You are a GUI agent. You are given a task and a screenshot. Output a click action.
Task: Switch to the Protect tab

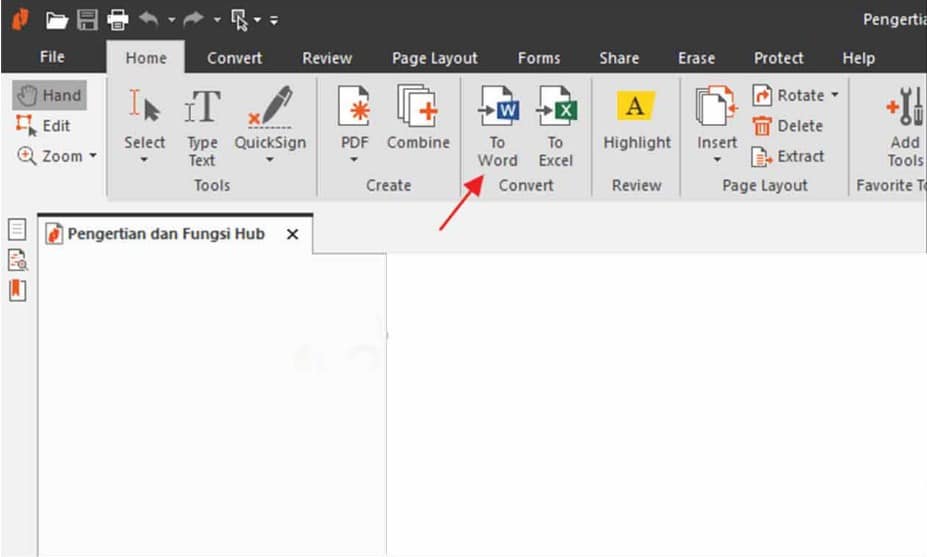click(x=778, y=58)
